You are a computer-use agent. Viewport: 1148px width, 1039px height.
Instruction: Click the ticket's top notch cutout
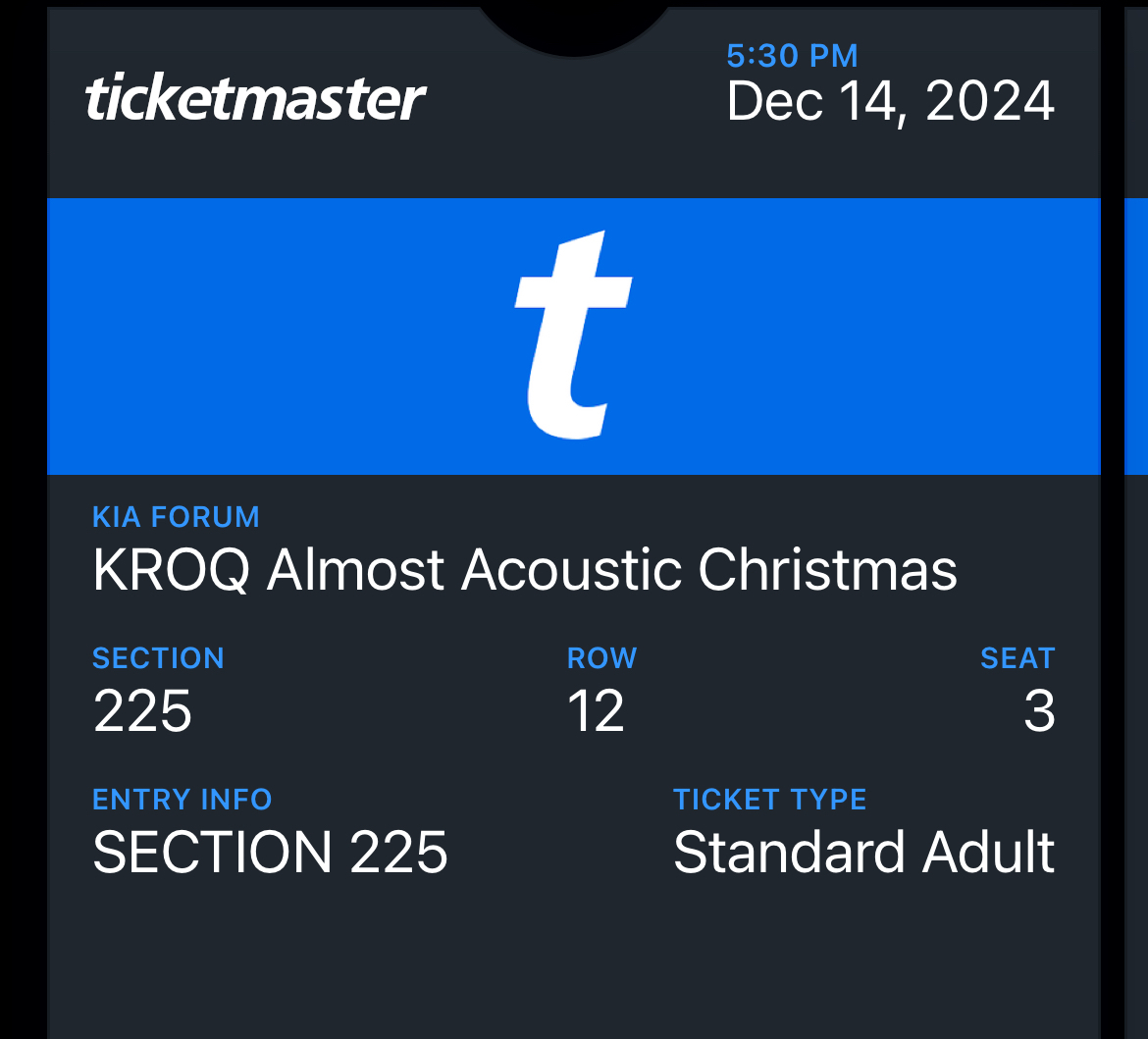point(574,27)
